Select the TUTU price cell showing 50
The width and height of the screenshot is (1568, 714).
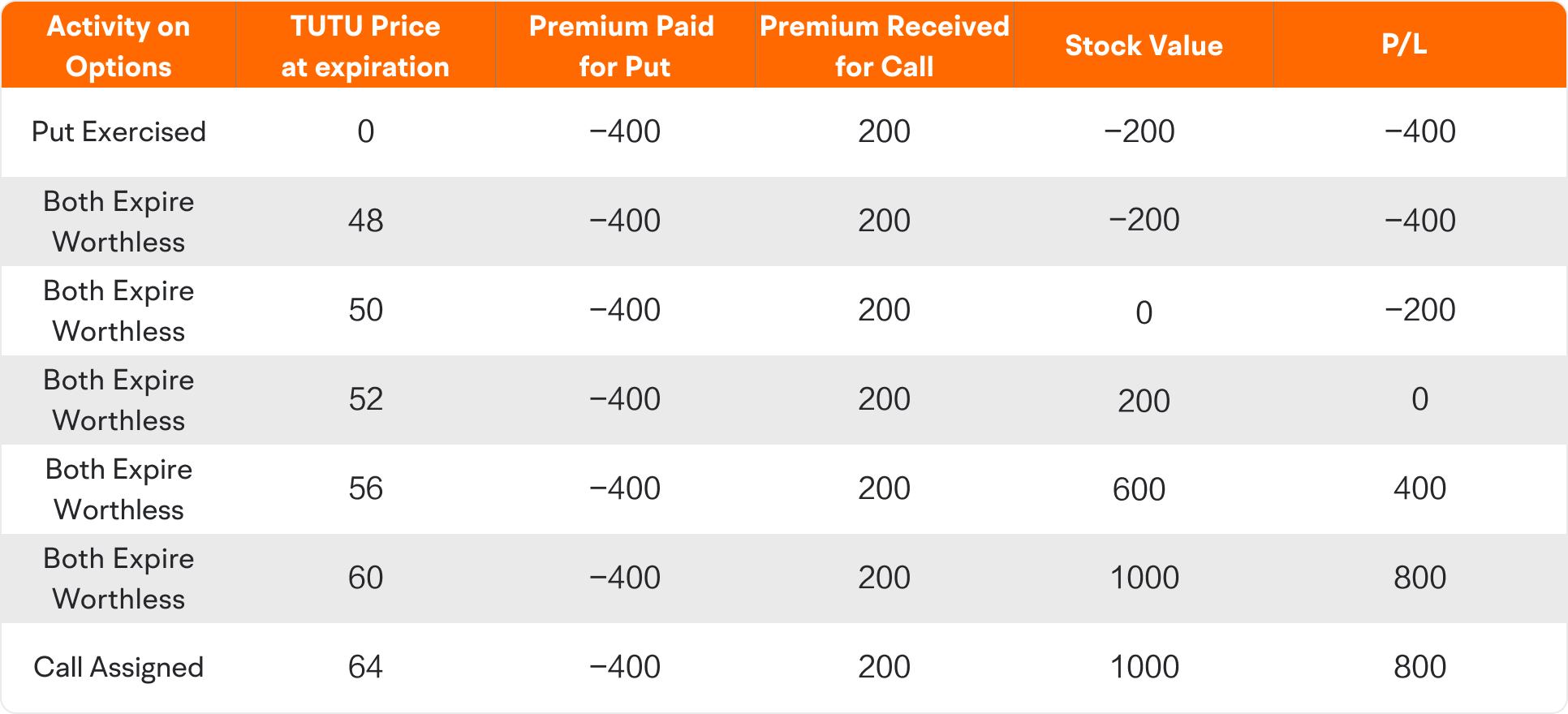365,310
